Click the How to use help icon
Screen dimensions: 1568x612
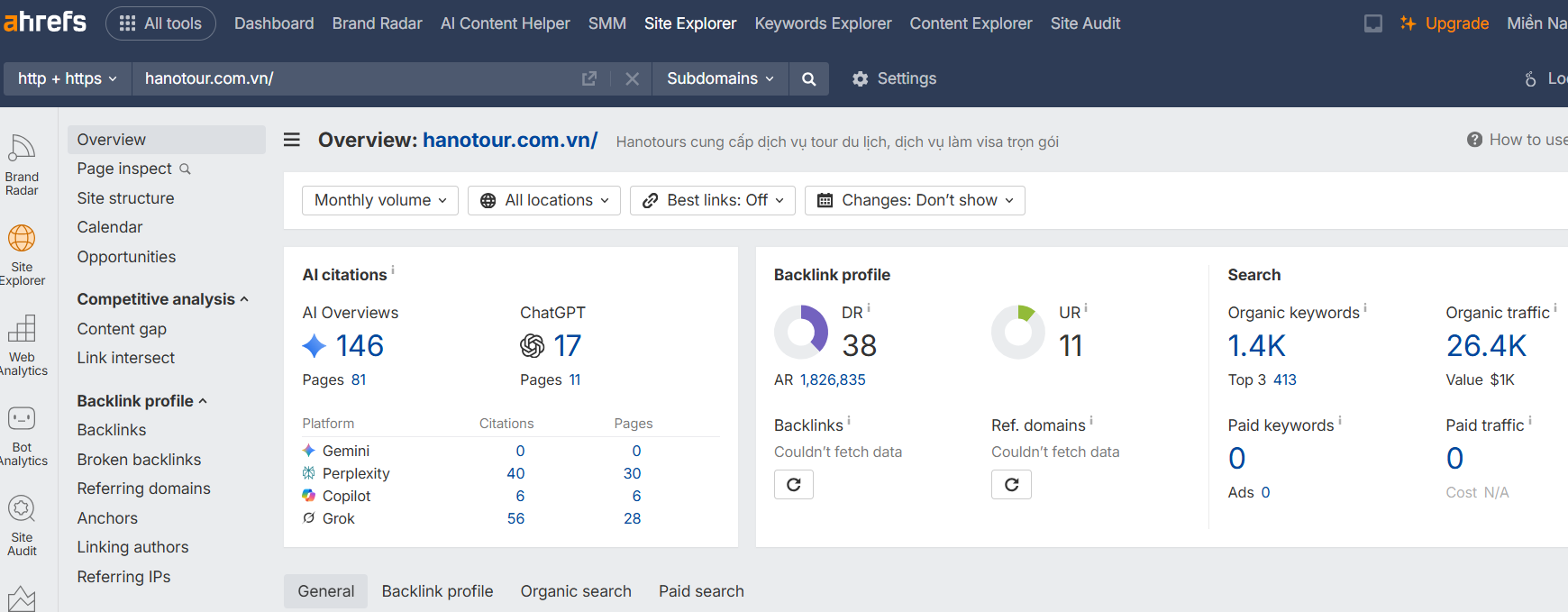[x=1474, y=140]
